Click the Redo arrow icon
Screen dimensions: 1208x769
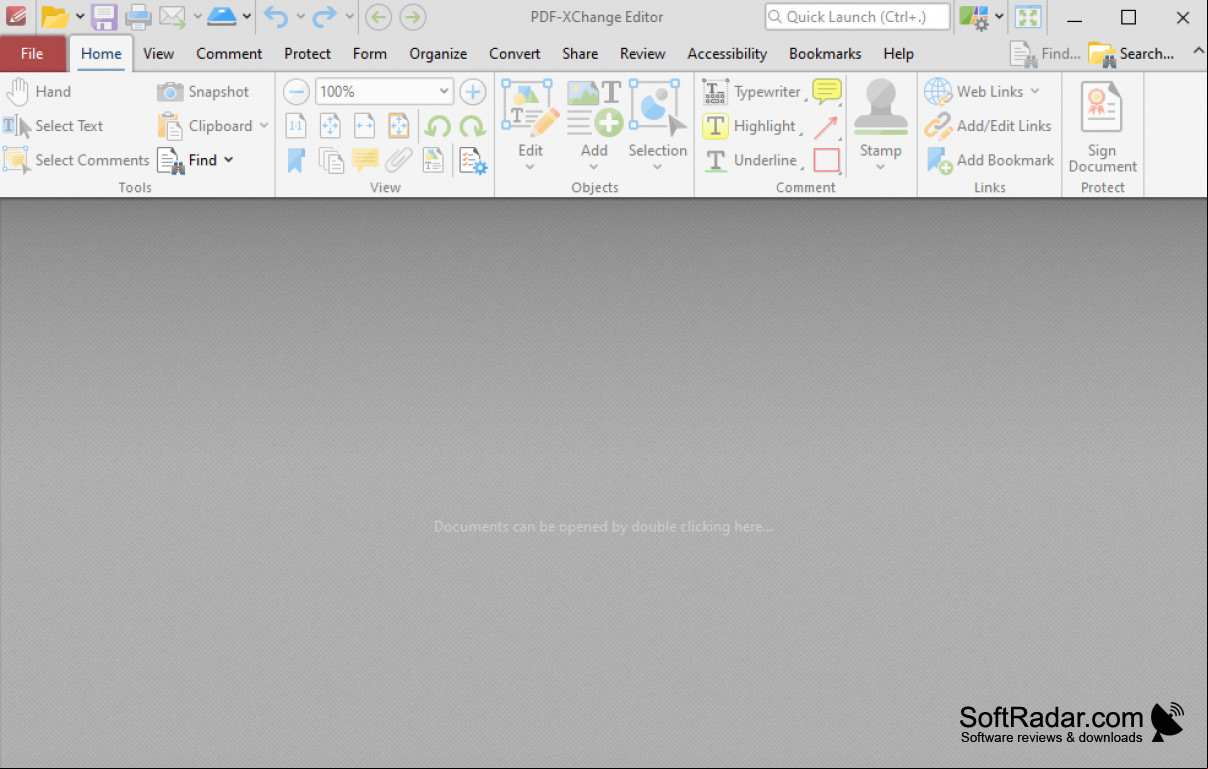(324, 17)
